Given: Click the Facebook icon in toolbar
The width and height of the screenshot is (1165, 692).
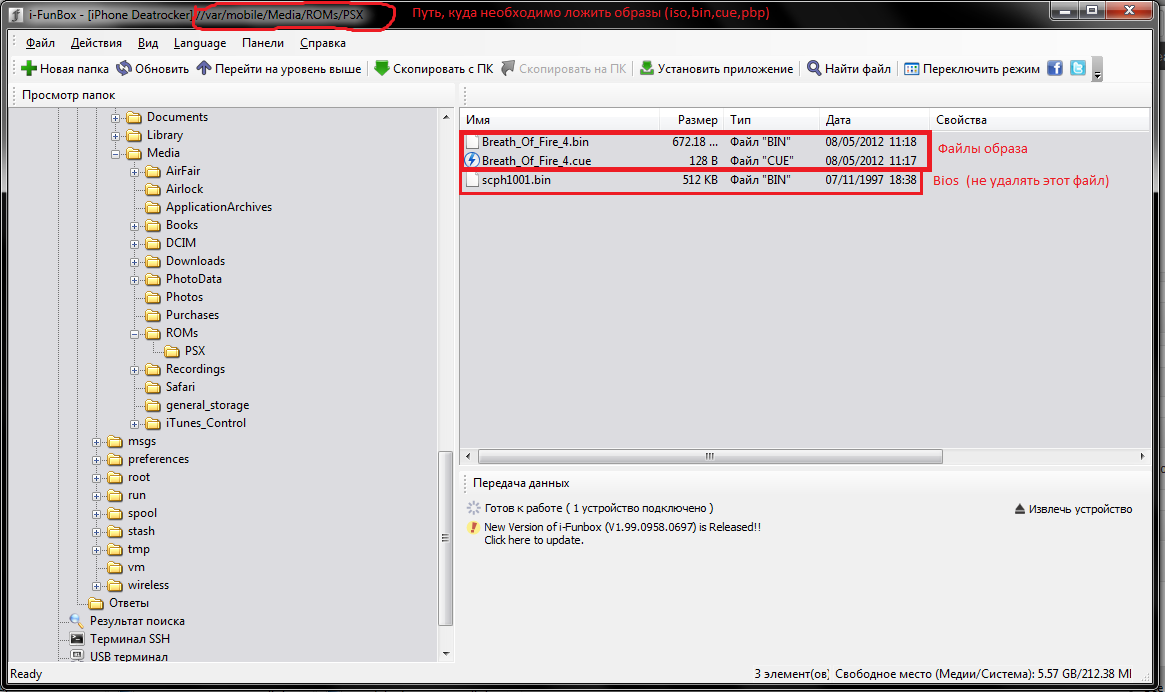Looking at the screenshot, I should pos(1055,69).
